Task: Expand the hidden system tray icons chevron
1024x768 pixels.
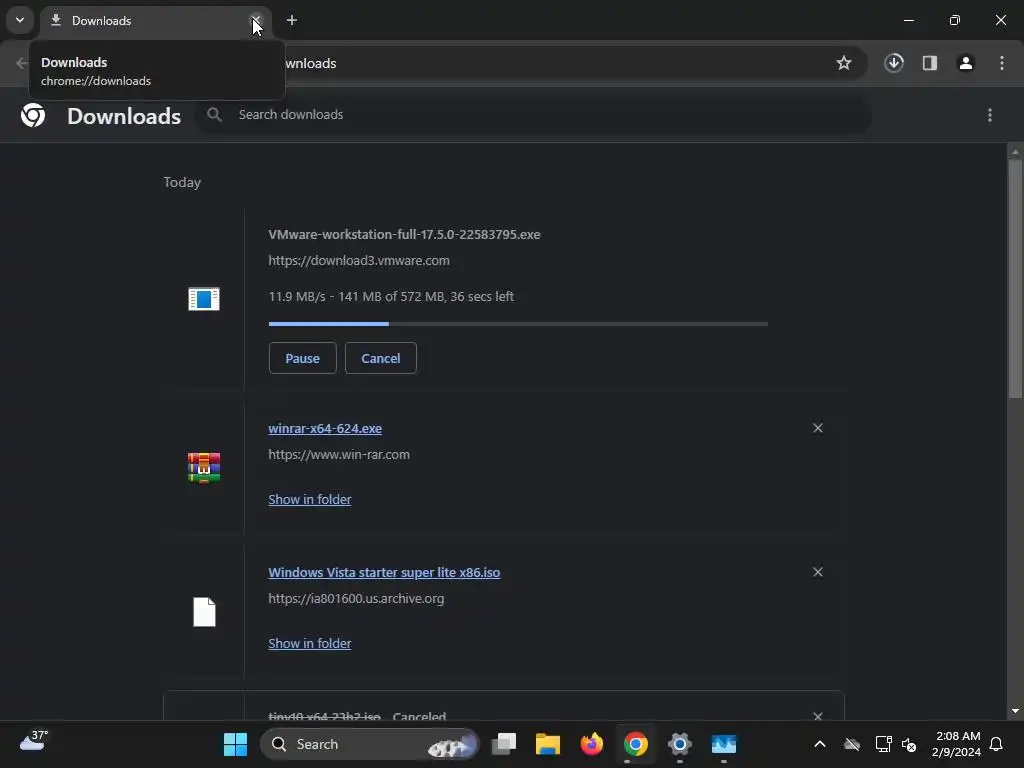Action: tap(820, 744)
